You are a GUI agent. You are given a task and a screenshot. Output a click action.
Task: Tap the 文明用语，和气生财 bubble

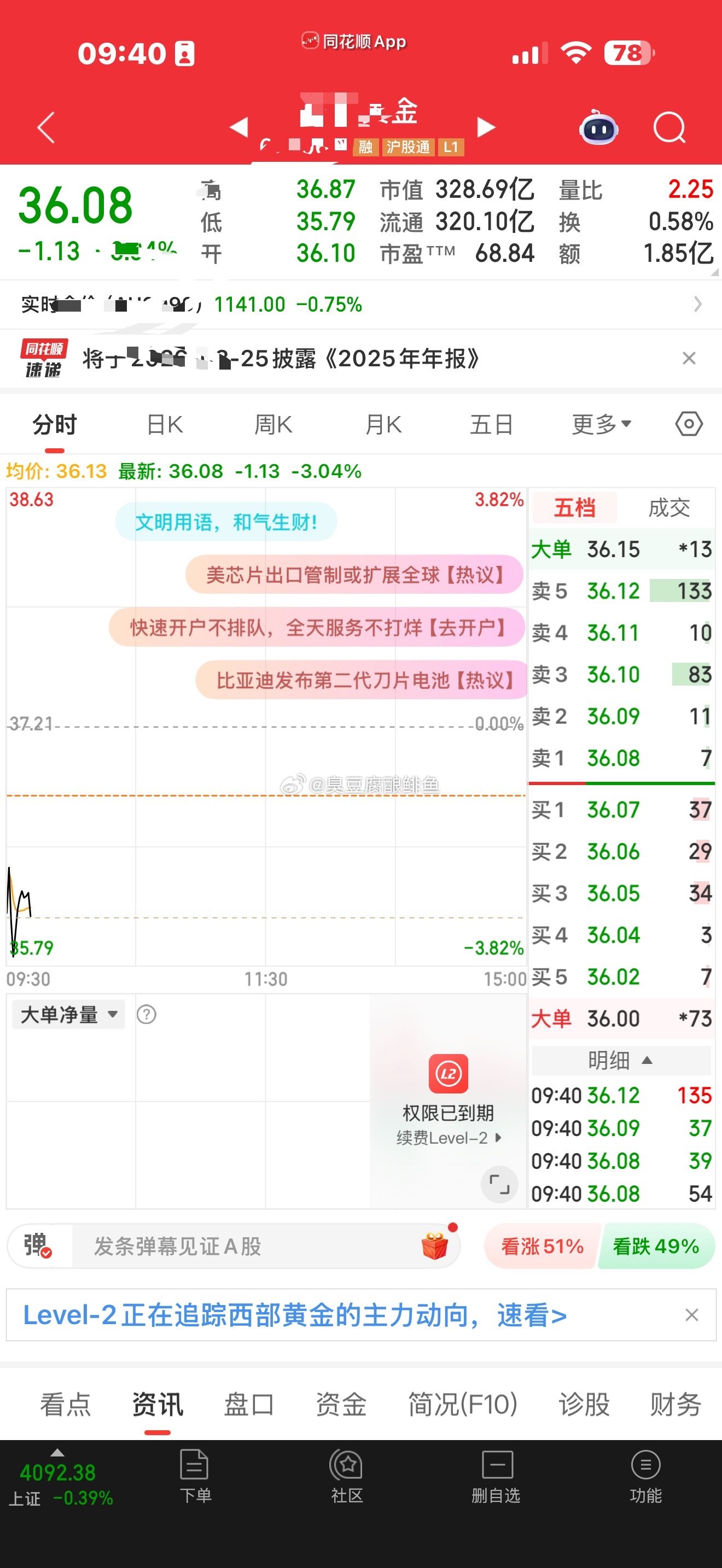[226, 522]
